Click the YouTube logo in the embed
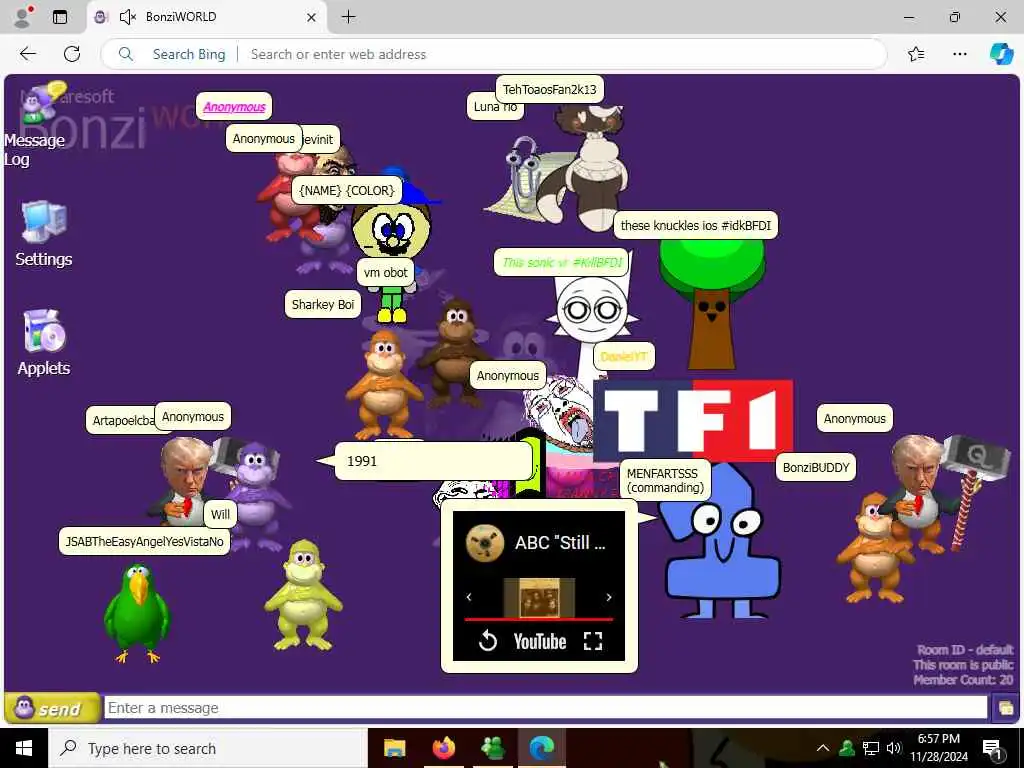 pyautogui.click(x=539, y=641)
